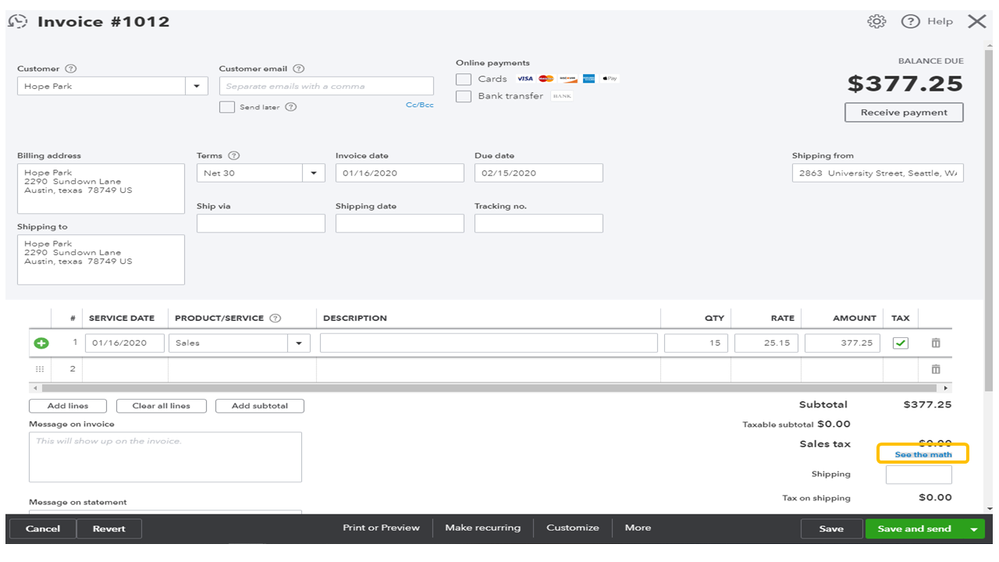999x562 pixels.
Task: Click the Help question mark icon
Action: pyautogui.click(x=910, y=22)
